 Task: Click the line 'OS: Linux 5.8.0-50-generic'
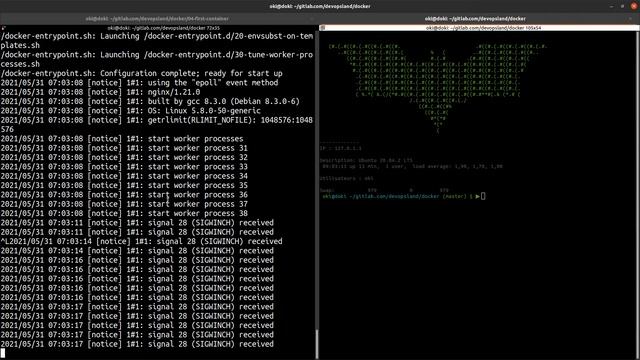pos(130,111)
